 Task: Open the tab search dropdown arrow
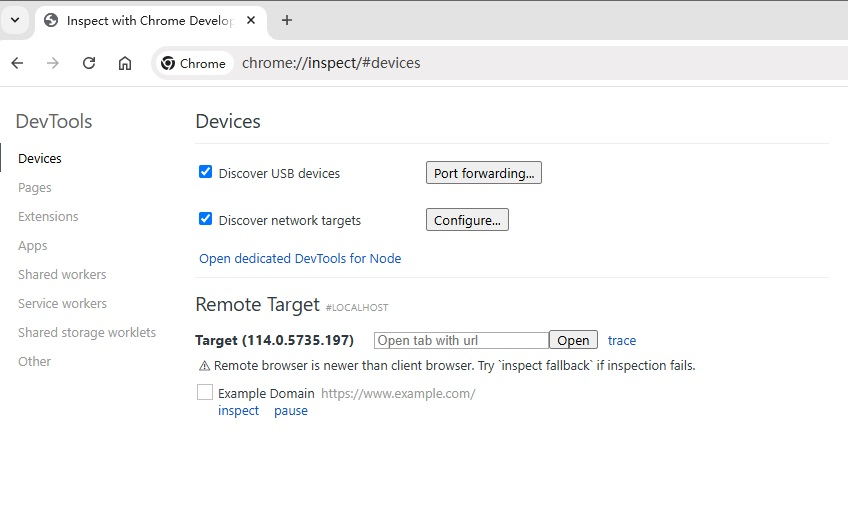pos(15,21)
